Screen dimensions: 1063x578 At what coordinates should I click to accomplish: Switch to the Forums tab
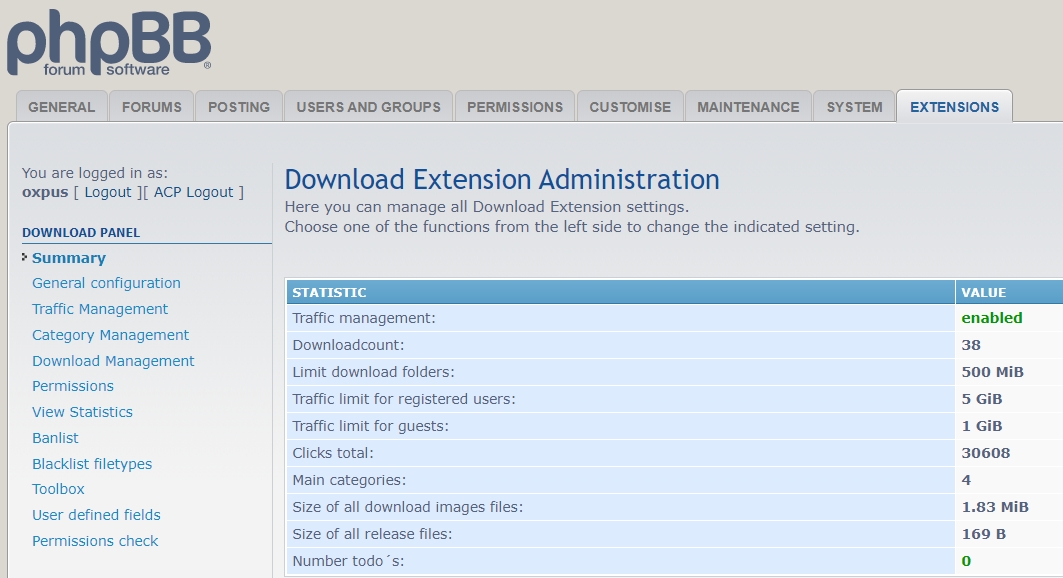coord(152,107)
